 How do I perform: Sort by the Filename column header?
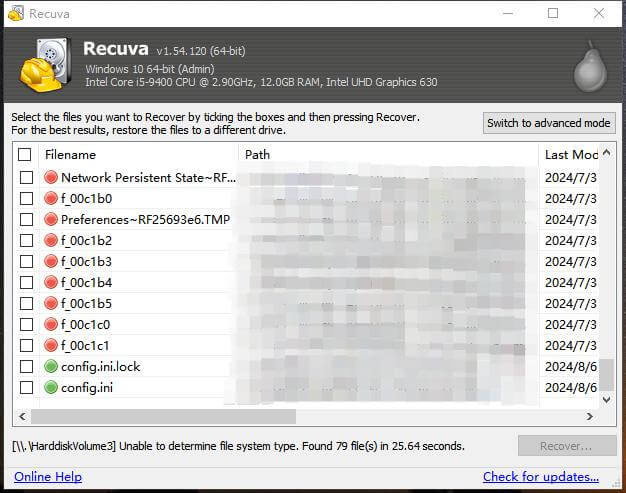tap(139, 154)
